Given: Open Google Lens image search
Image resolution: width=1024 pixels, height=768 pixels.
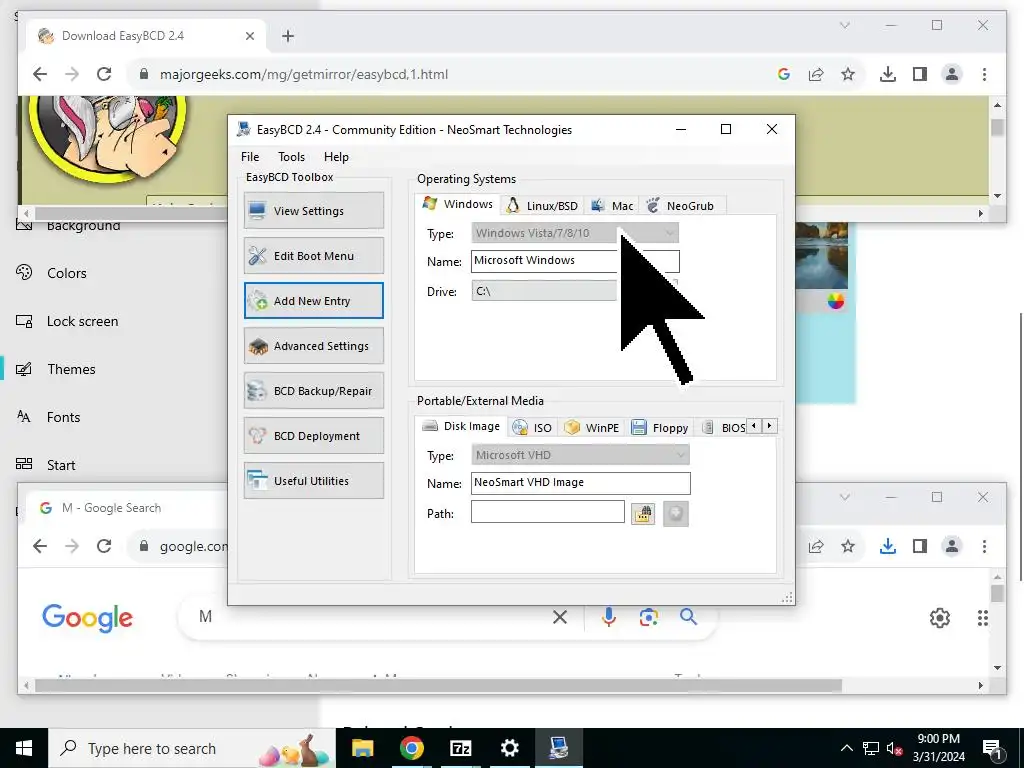Looking at the screenshot, I should [x=648, y=616].
